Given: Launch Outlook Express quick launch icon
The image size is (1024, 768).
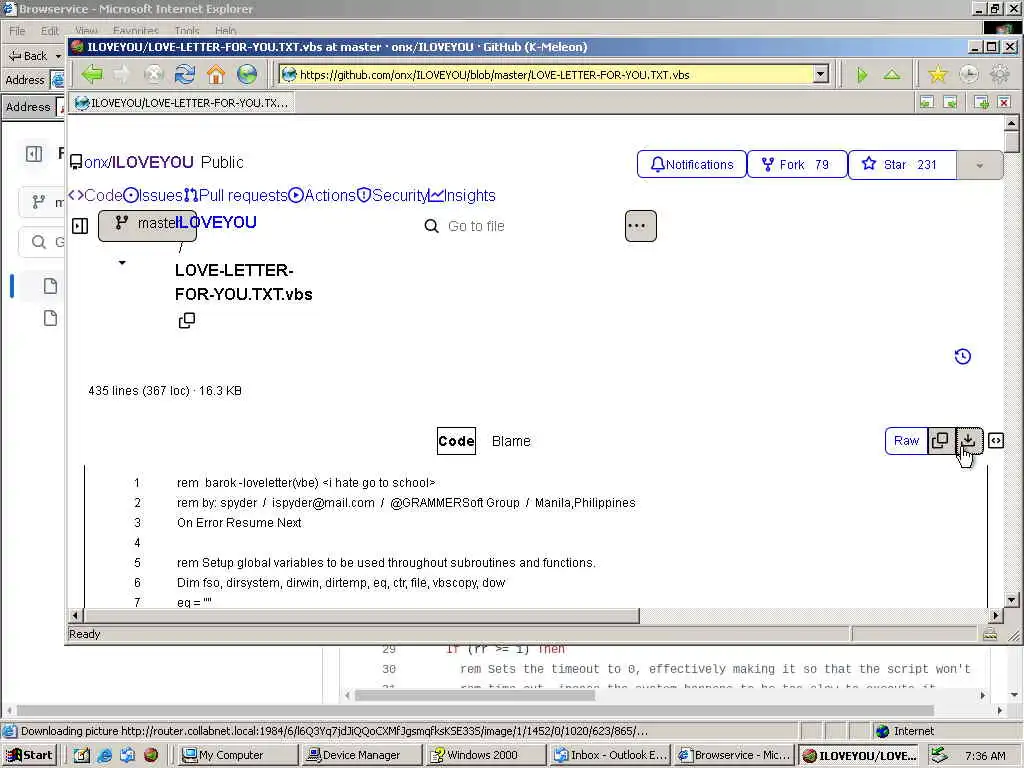Looking at the screenshot, I should tap(127, 756).
